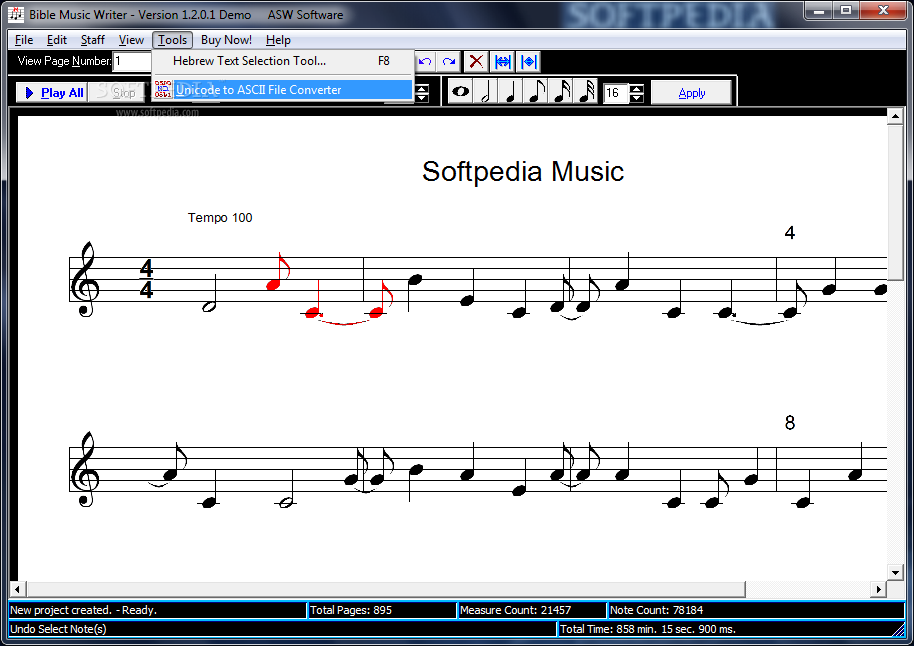This screenshot has width=914, height=646.
Task: Click the first staff treble clef
Action: 85,279
